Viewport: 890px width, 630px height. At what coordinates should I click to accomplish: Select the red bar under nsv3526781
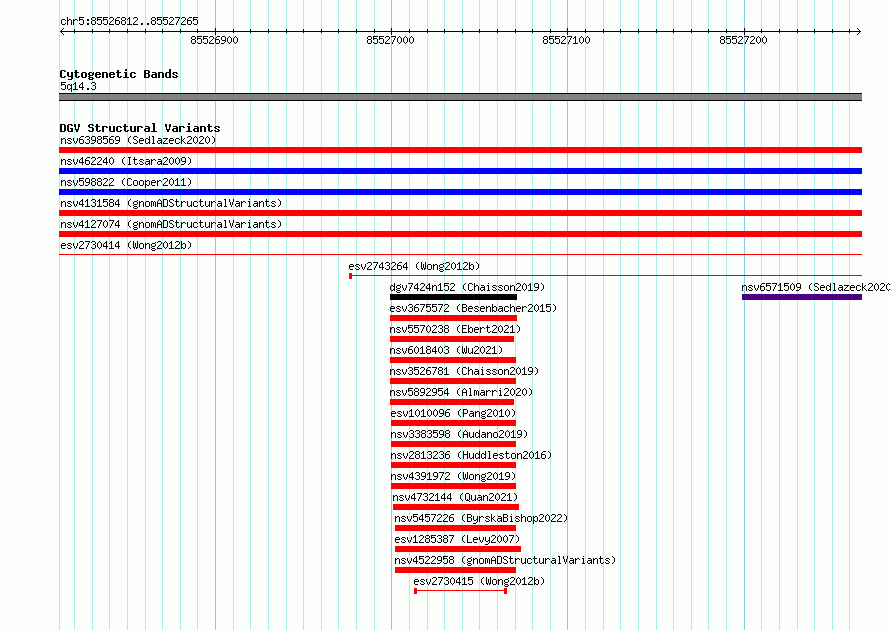453,381
